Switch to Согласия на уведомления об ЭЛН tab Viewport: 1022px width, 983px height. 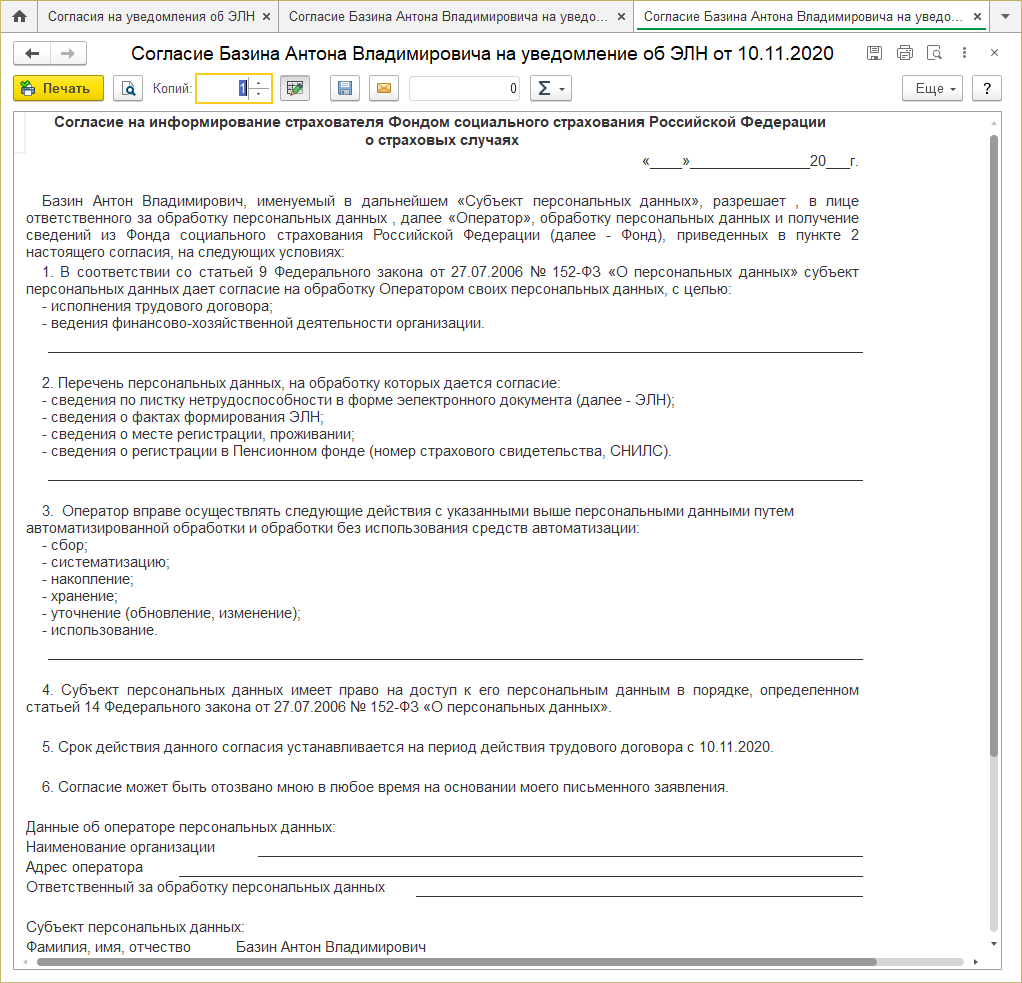click(151, 16)
